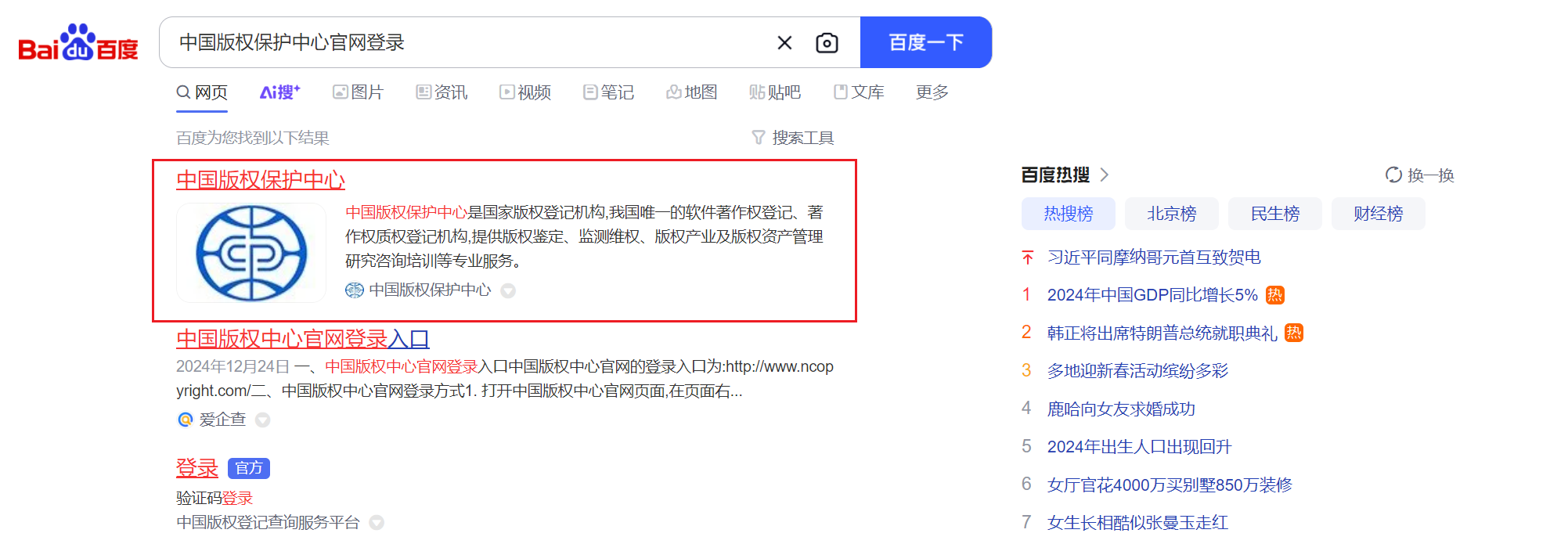Click the 爱企查 source link
The height and width of the screenshot is (544, 1568).
(222, 420)
